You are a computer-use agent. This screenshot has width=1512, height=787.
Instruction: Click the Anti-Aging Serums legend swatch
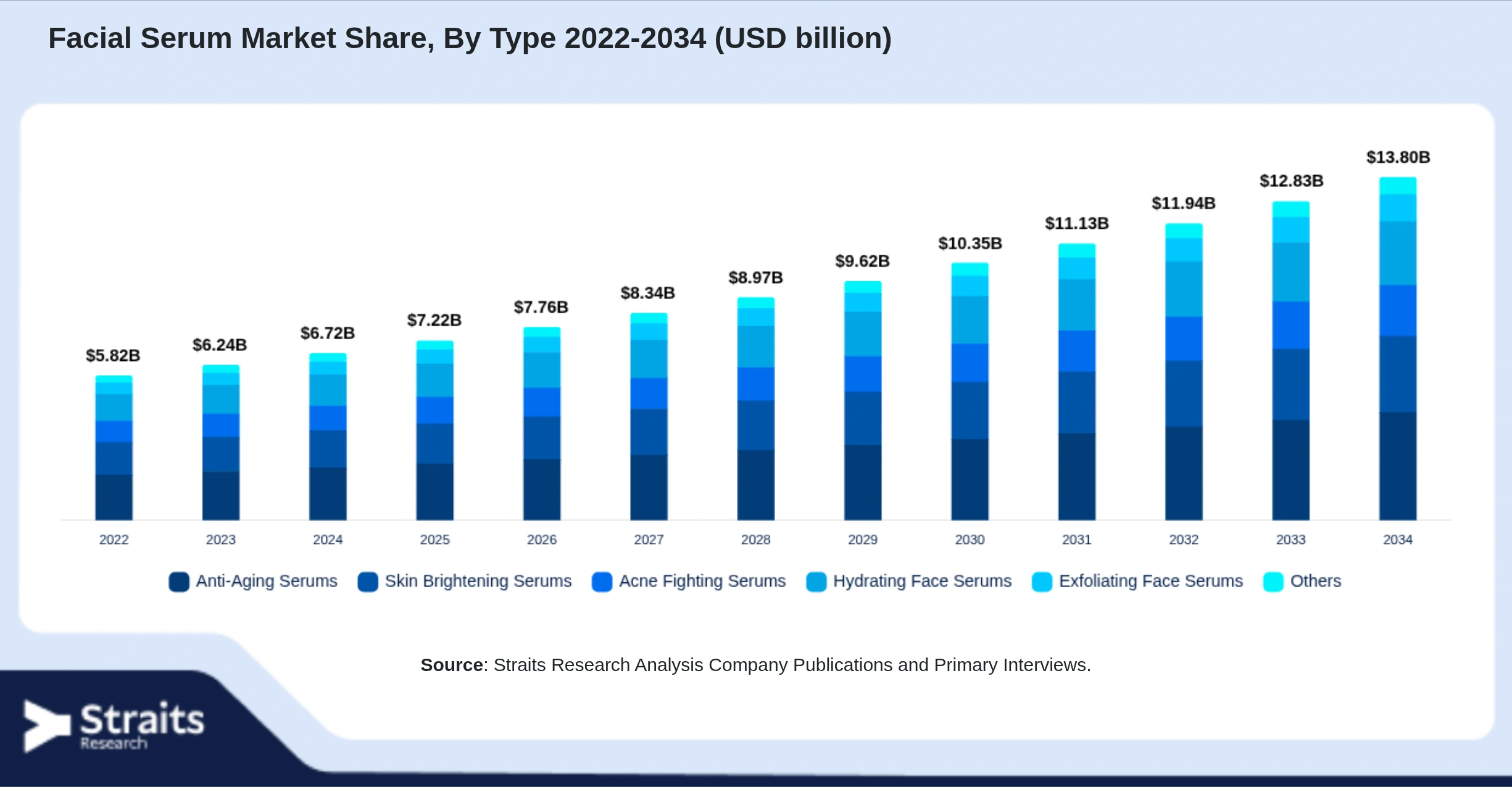click(179, 582)
